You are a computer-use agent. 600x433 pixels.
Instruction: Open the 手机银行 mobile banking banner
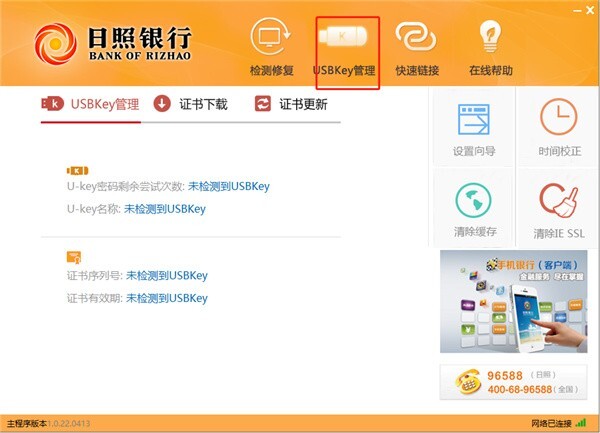pos(513,301)
